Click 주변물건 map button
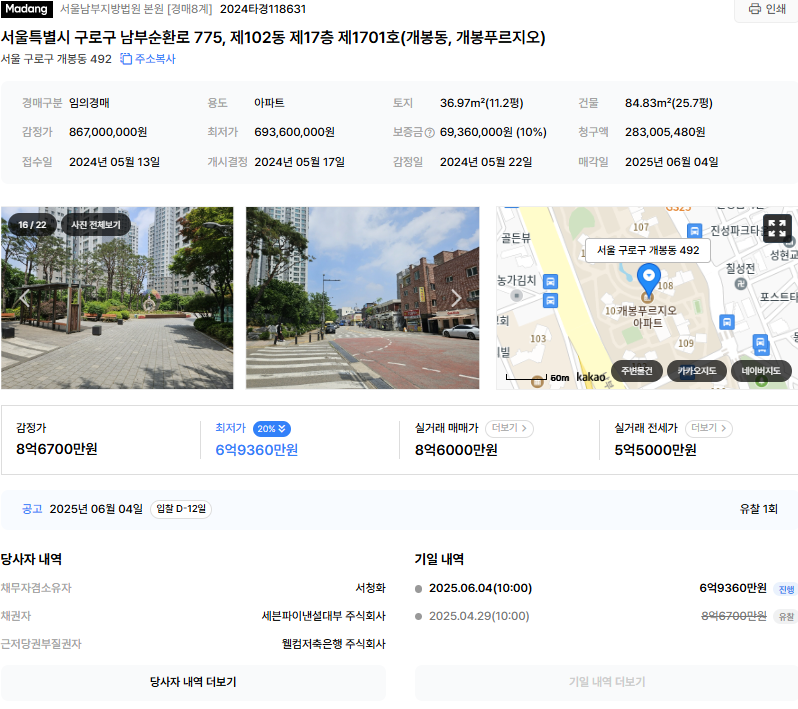 click(637, 371)
